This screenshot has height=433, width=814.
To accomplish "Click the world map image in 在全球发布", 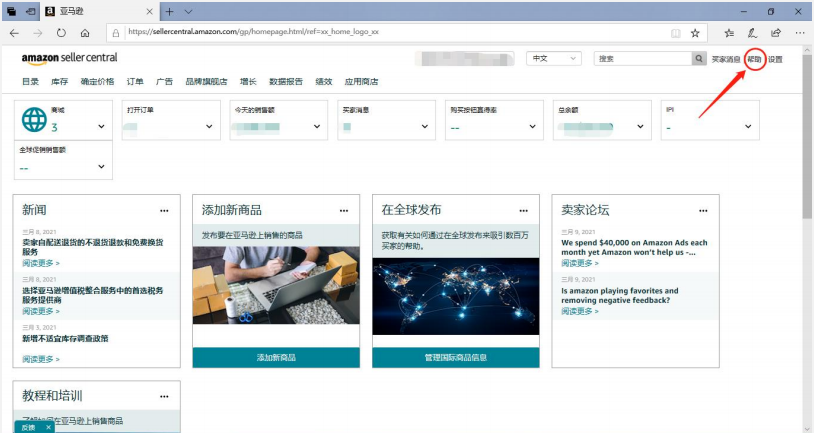I will [456, 296].
